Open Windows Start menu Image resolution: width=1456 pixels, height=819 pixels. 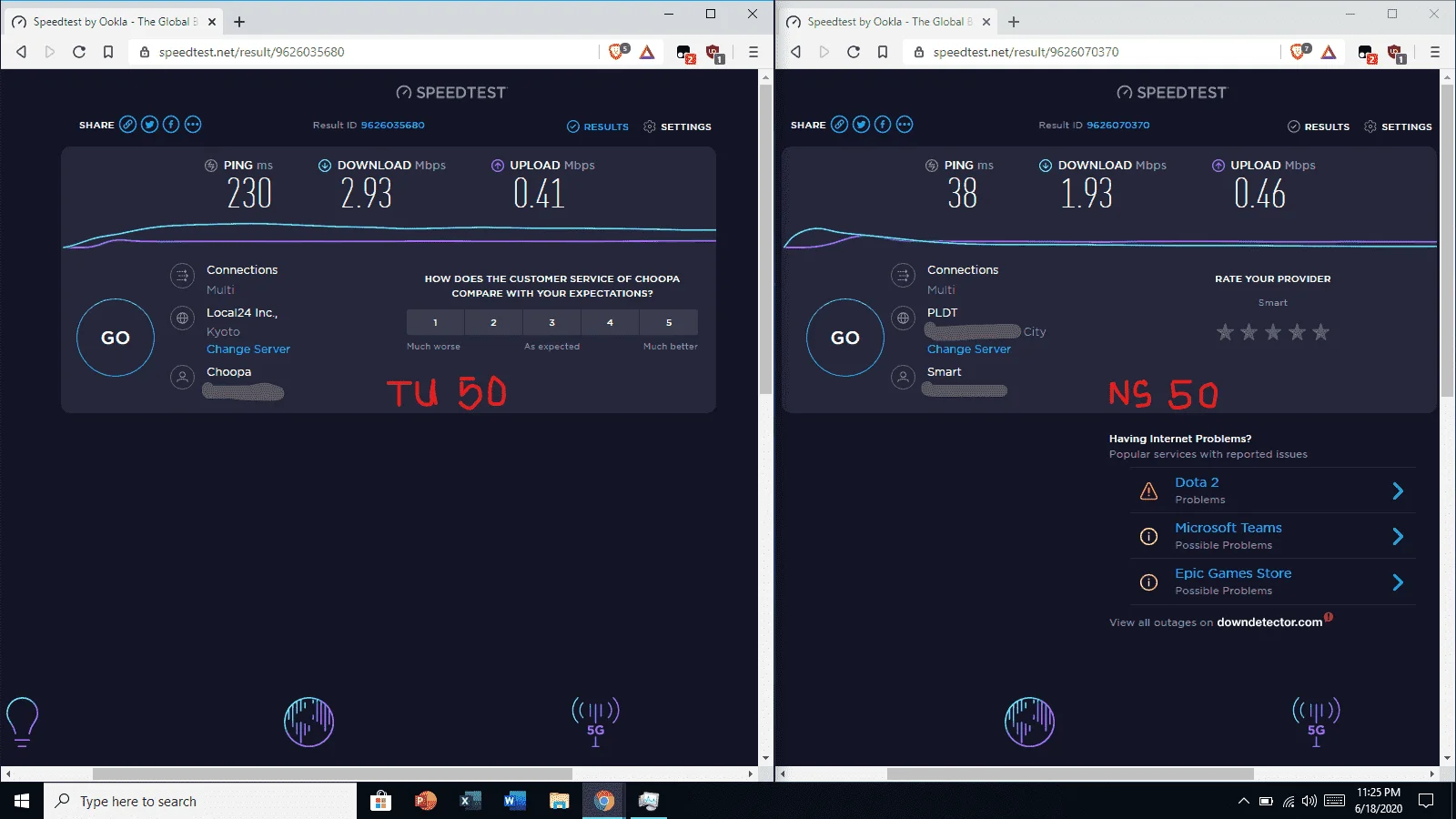click(22, 801)
